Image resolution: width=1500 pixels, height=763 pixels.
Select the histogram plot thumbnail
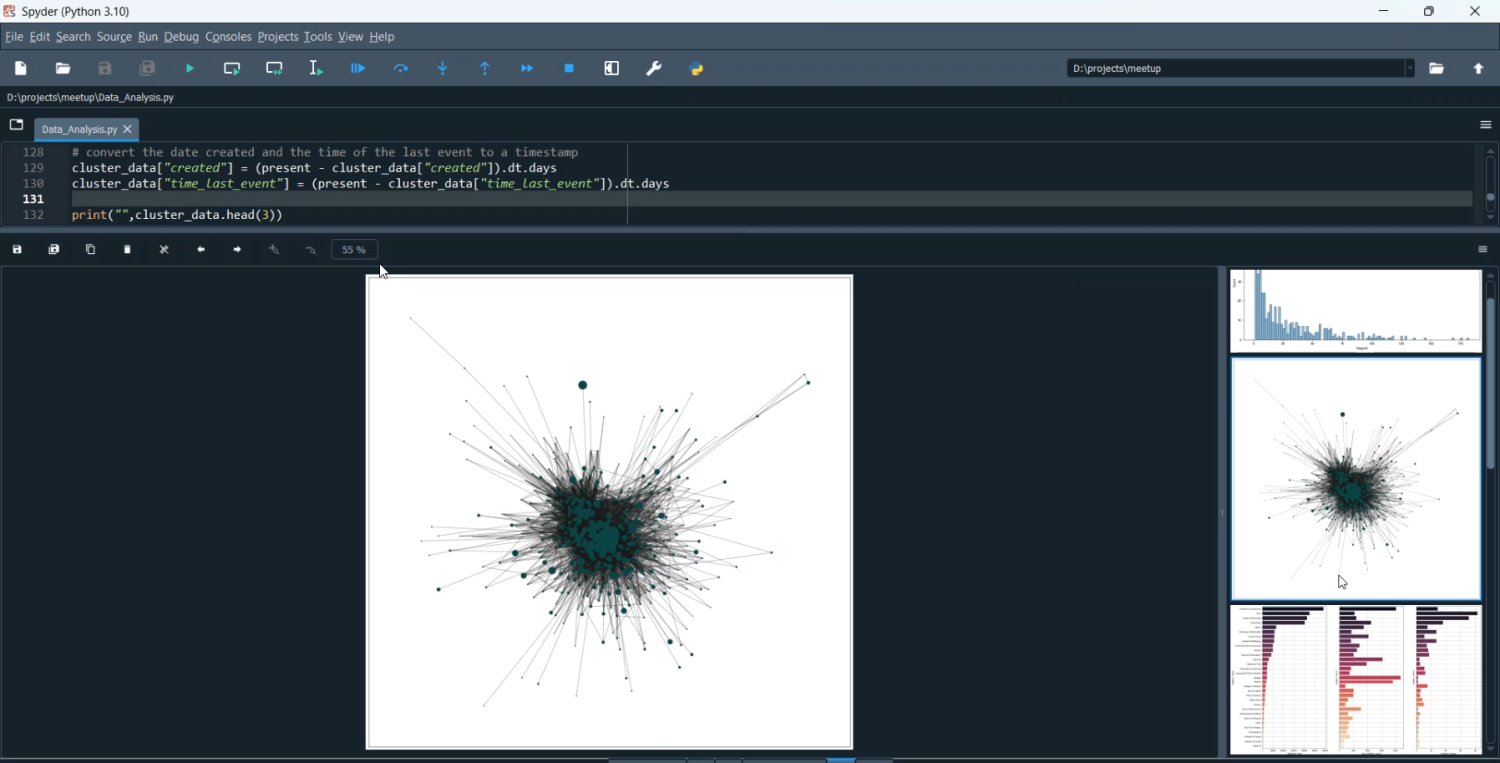(1355, 311)
